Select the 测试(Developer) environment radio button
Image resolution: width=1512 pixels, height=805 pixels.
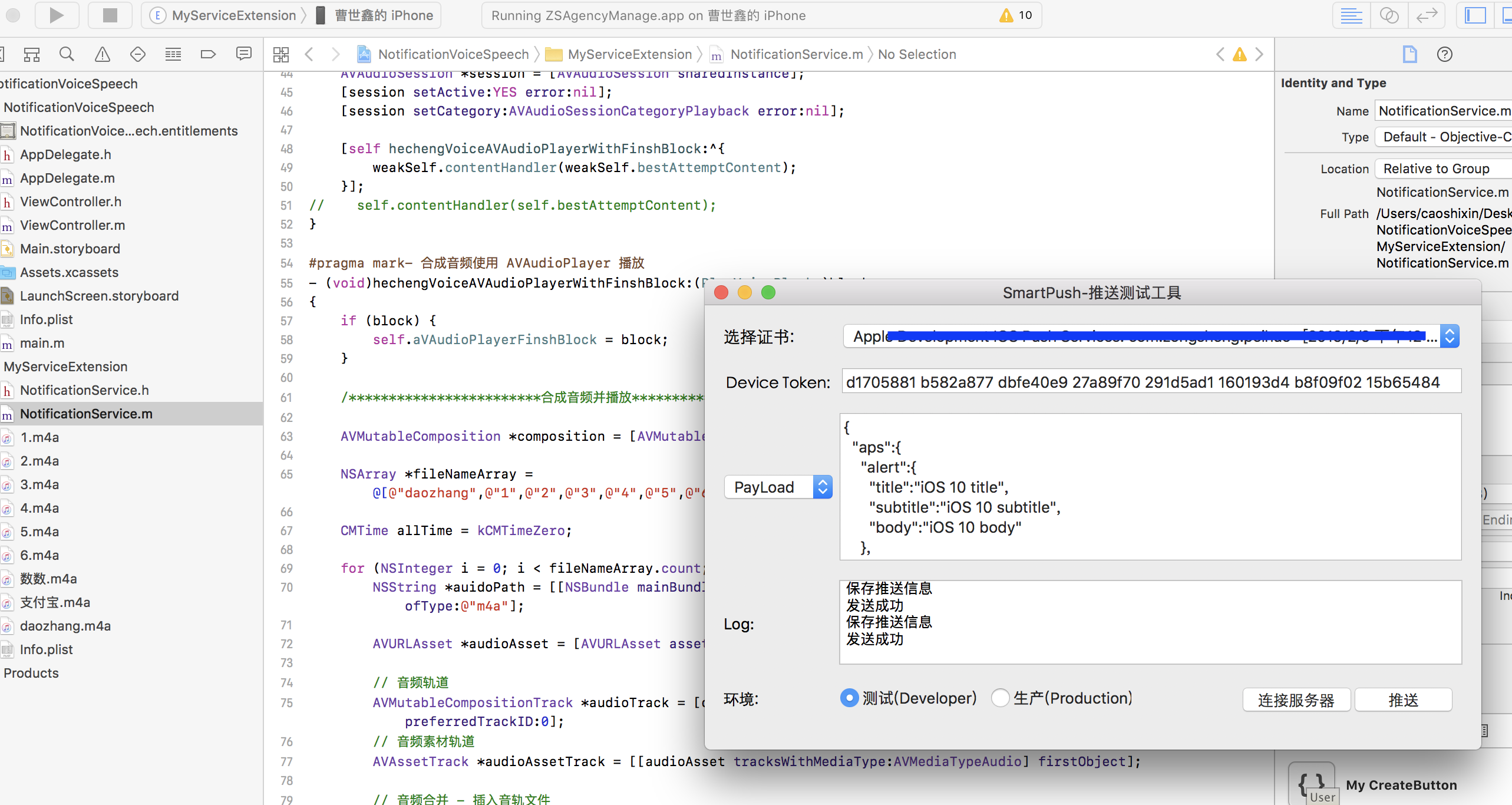(849, 698)
